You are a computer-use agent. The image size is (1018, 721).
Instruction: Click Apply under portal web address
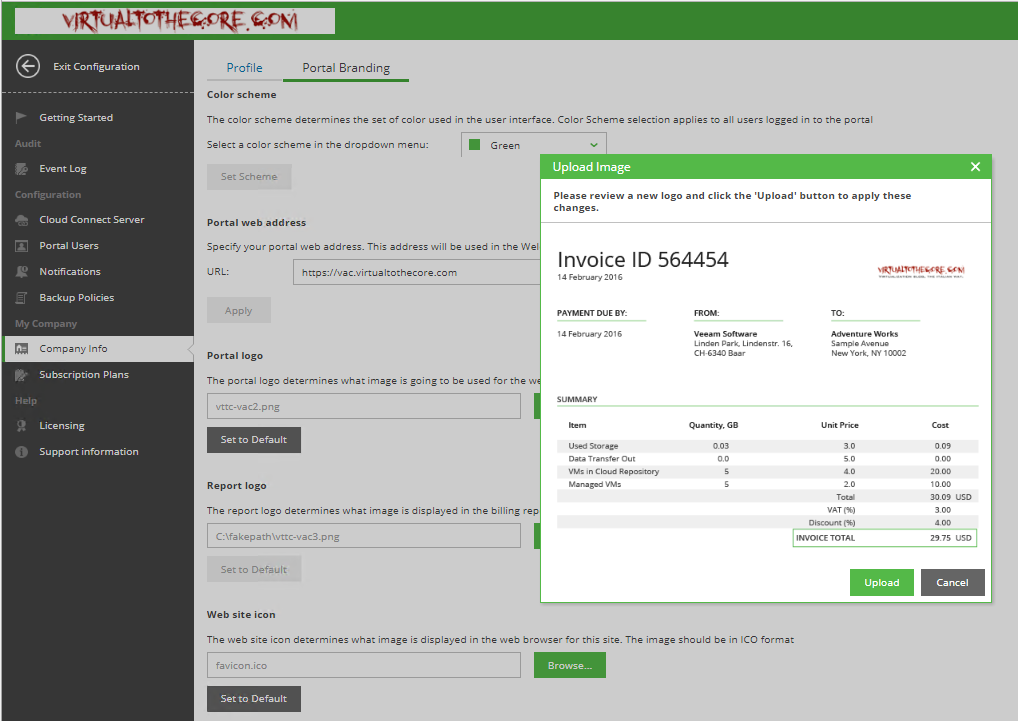(239, 311)
